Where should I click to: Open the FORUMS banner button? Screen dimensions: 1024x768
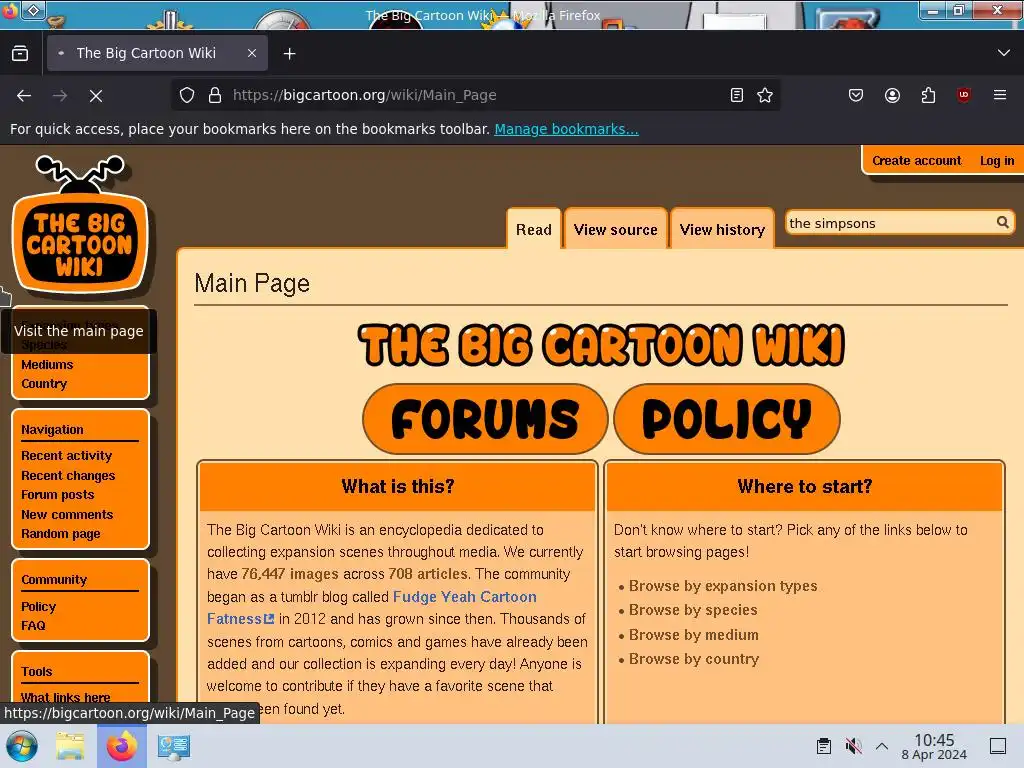(x=485, y=419)
